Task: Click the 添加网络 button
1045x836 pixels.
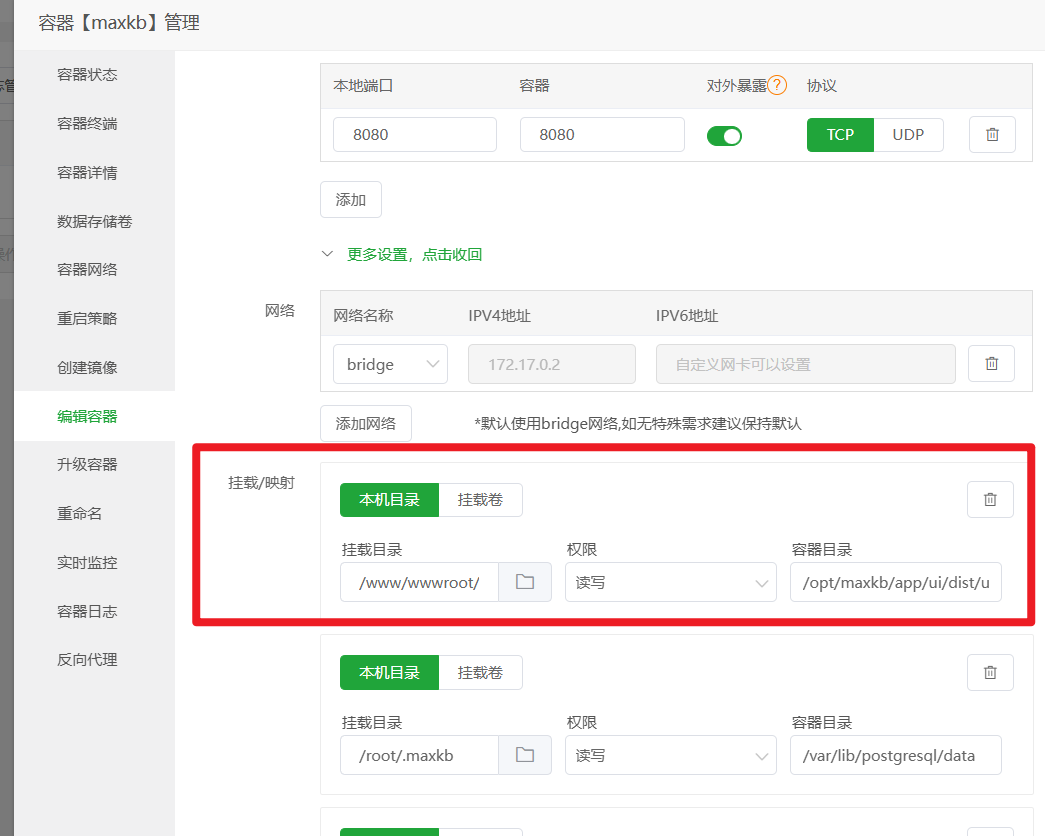Action: coord(365,423)
